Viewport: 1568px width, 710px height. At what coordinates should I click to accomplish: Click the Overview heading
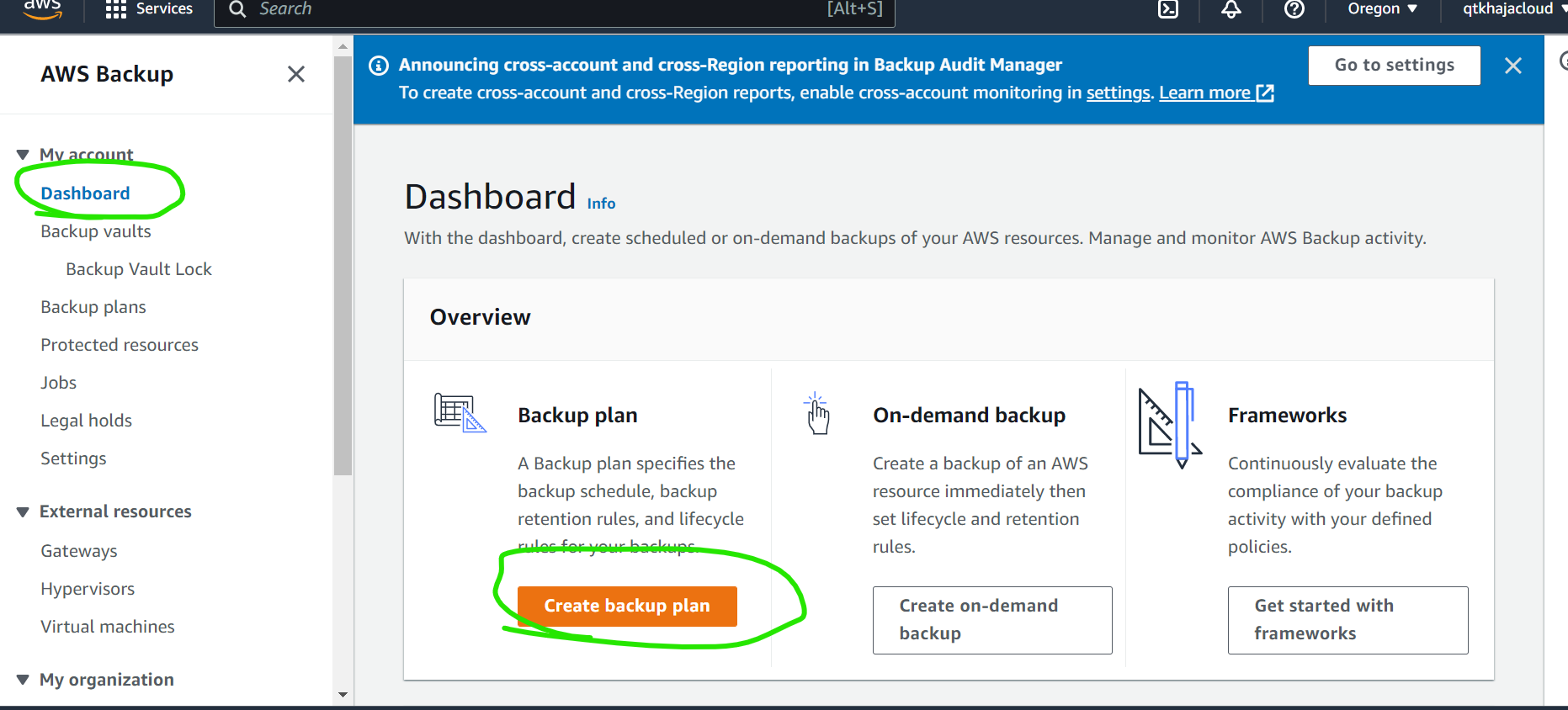pos(481,317)
